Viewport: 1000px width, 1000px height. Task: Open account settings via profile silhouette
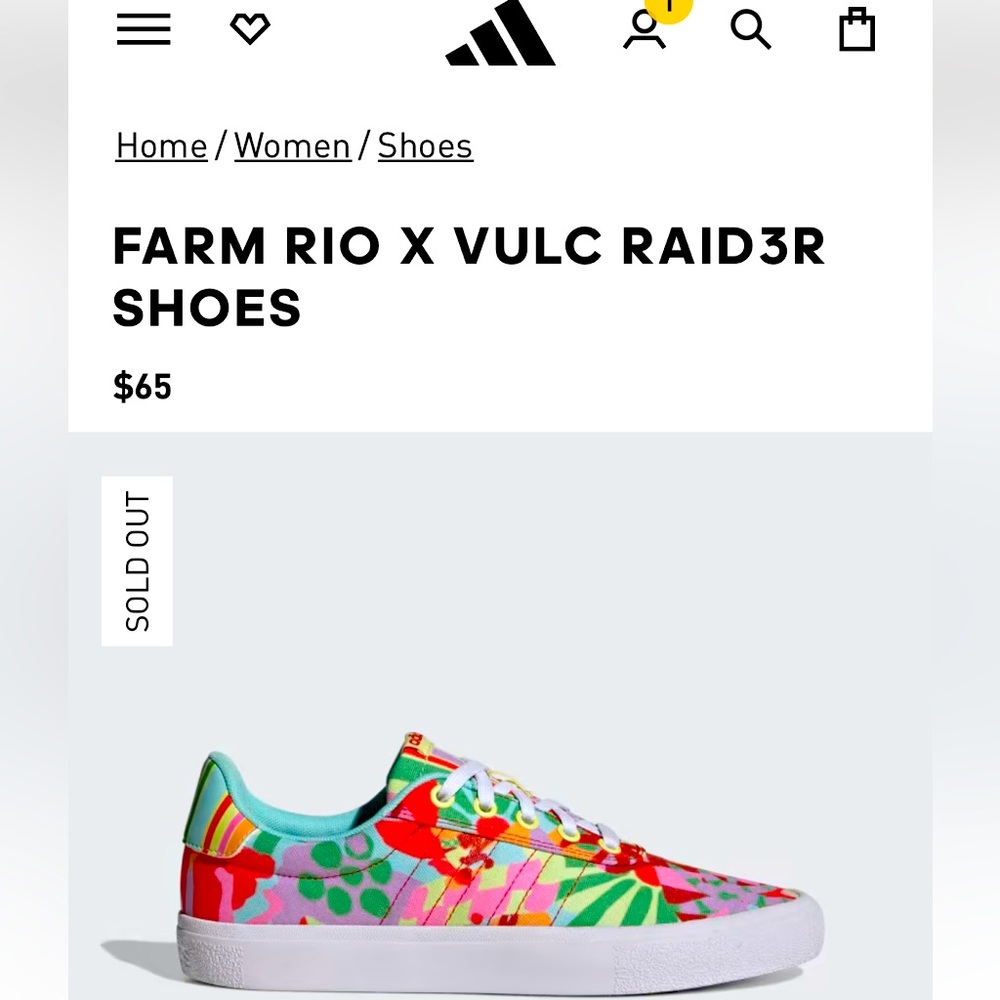coord(645,32)
